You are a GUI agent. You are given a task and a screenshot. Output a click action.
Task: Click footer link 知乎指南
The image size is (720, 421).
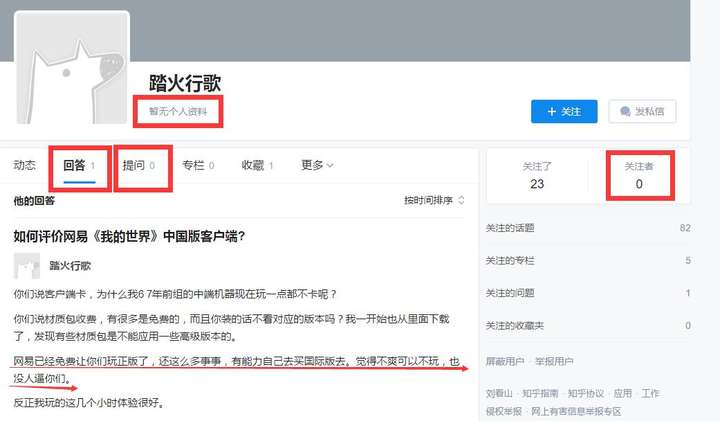click(x=540, y=393)
